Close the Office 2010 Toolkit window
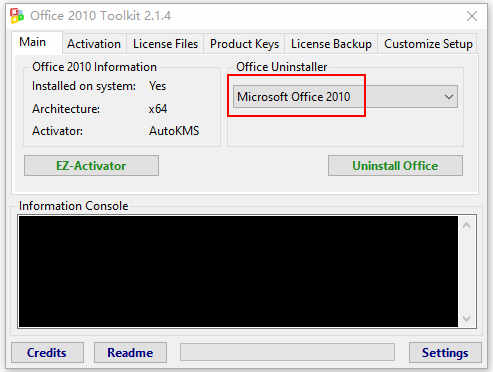493x372 pixels. click(472, 16)
